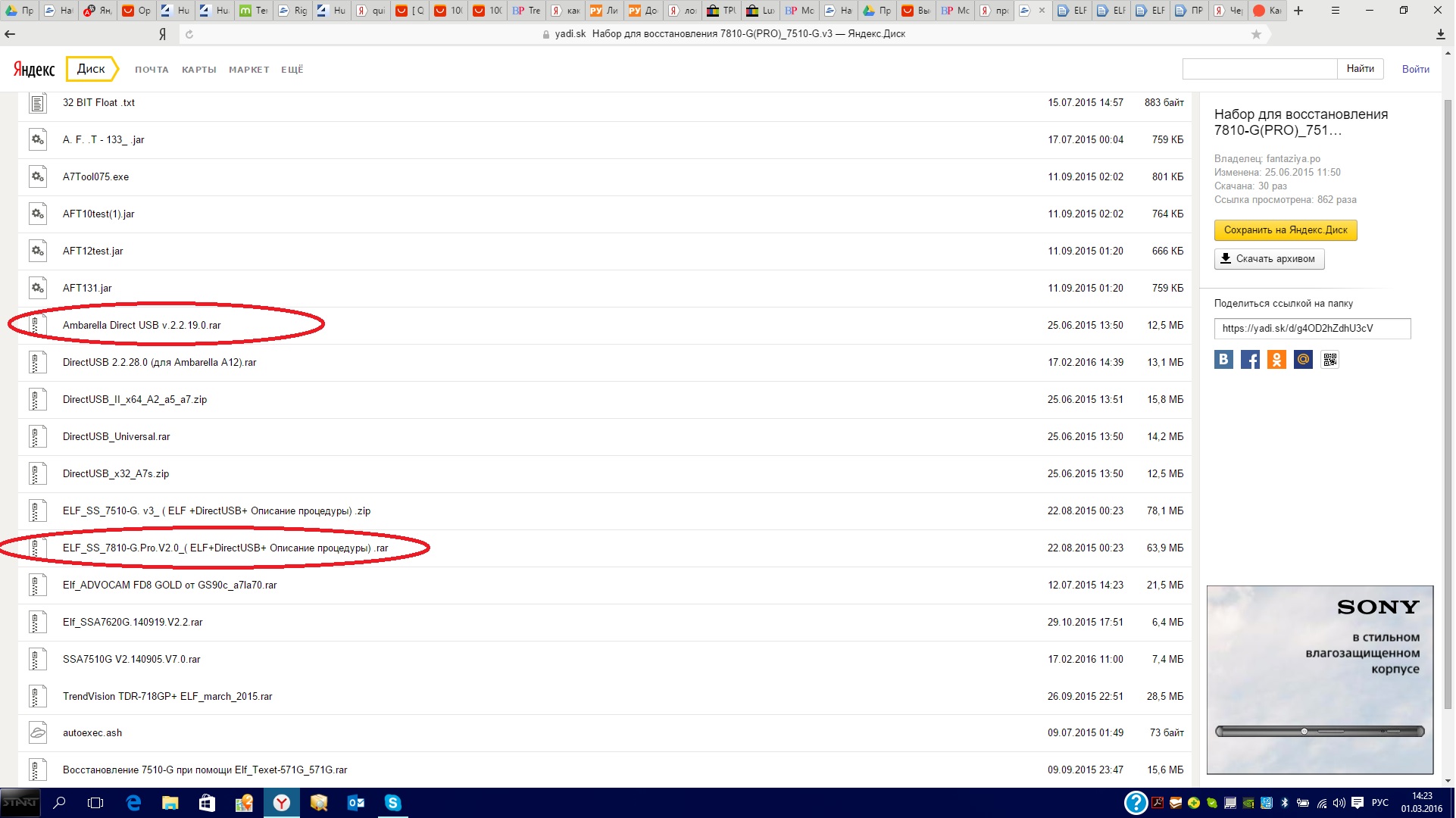Click the Yandex search input field
Screen dimensions: 1456x818
click(x=1259, y=69)
